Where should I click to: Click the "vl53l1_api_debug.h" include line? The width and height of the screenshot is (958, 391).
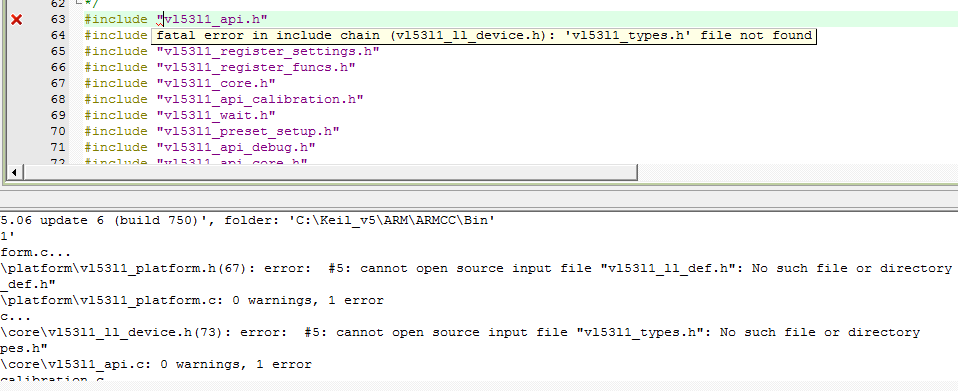pos(200,147)
